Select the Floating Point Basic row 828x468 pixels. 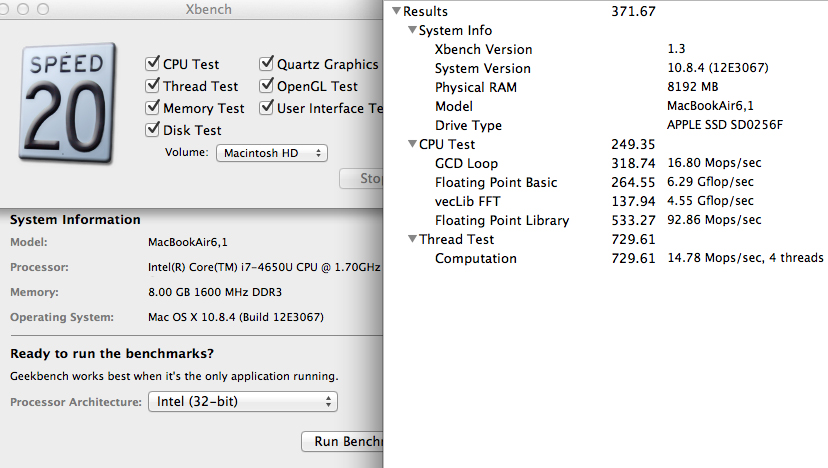pyautogui.click(x=606, y=182)
